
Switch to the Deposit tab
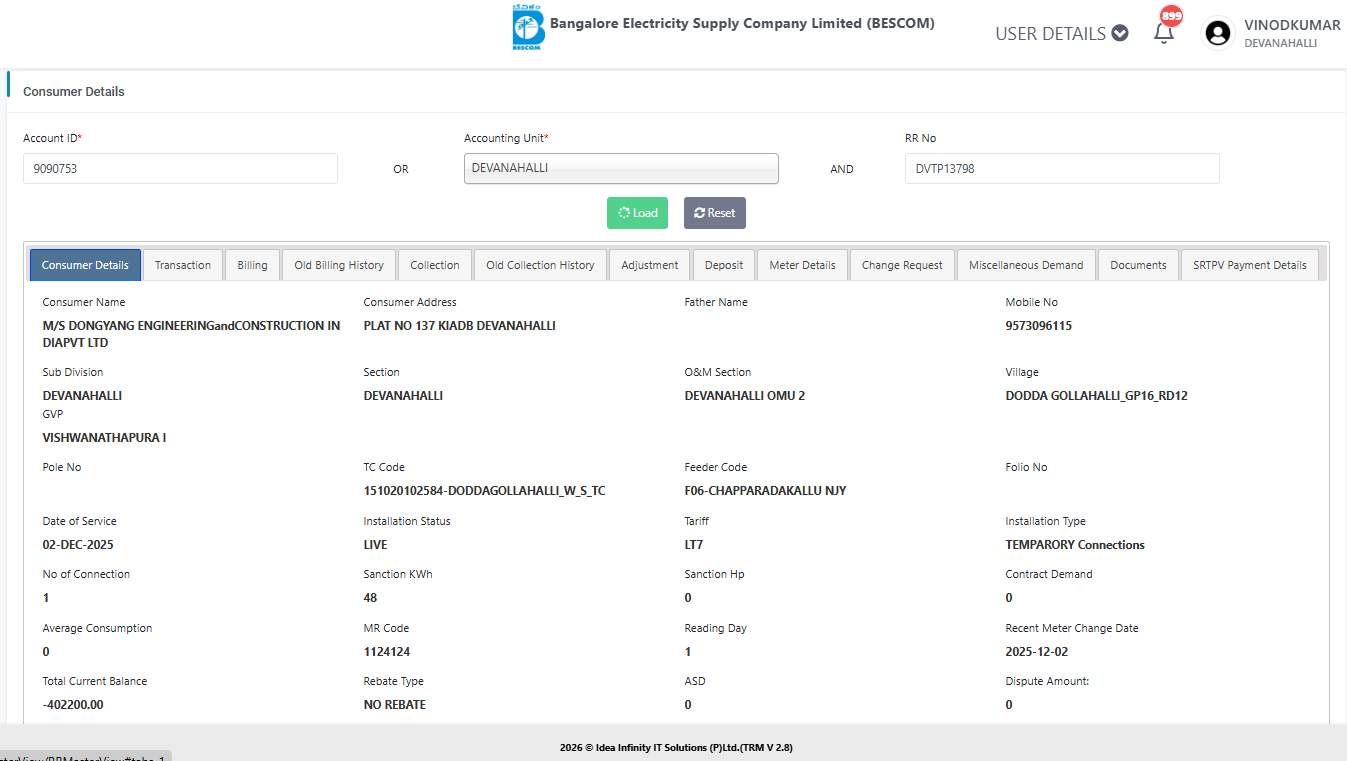(724, 265)
